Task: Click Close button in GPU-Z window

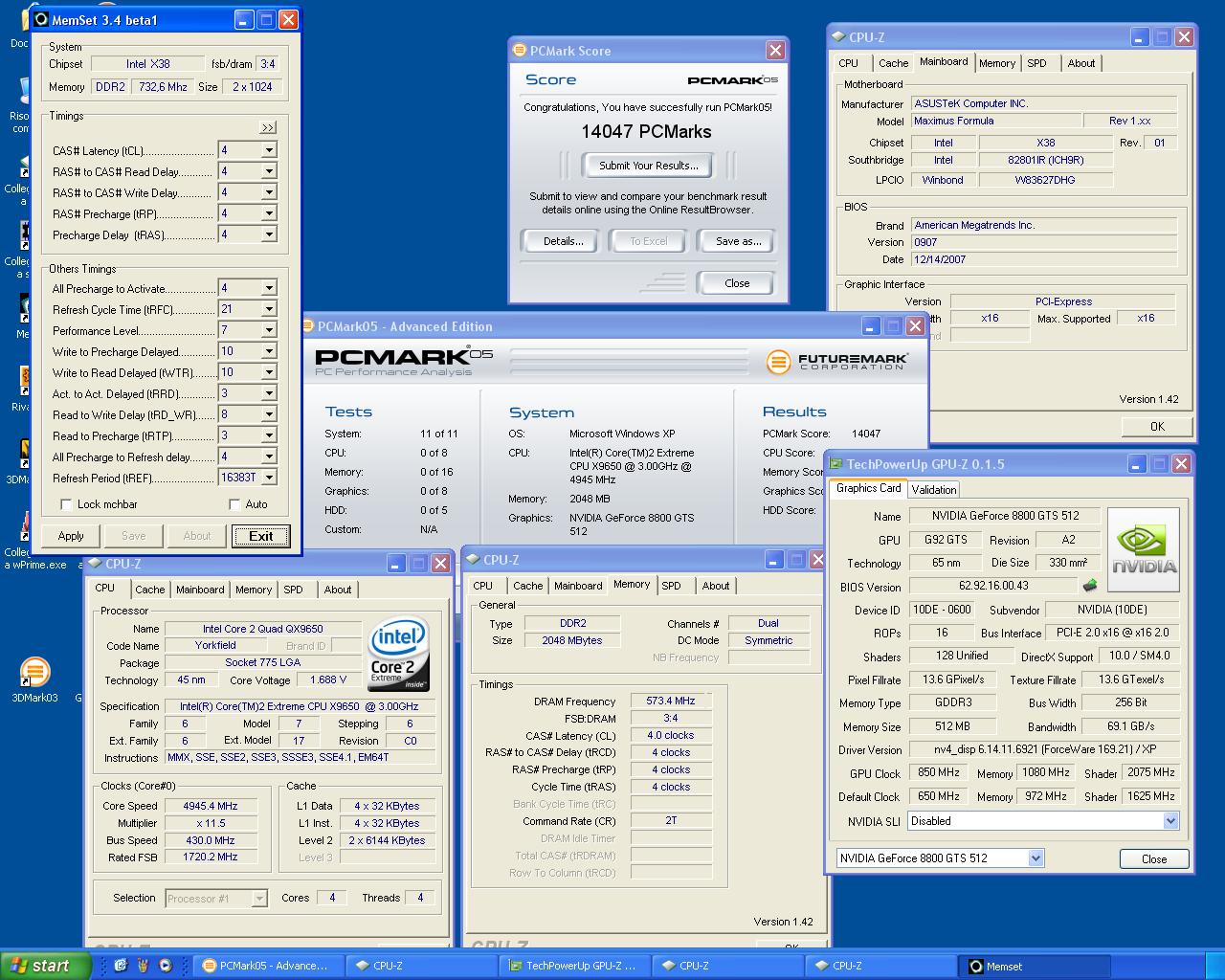Action: 1154,858
